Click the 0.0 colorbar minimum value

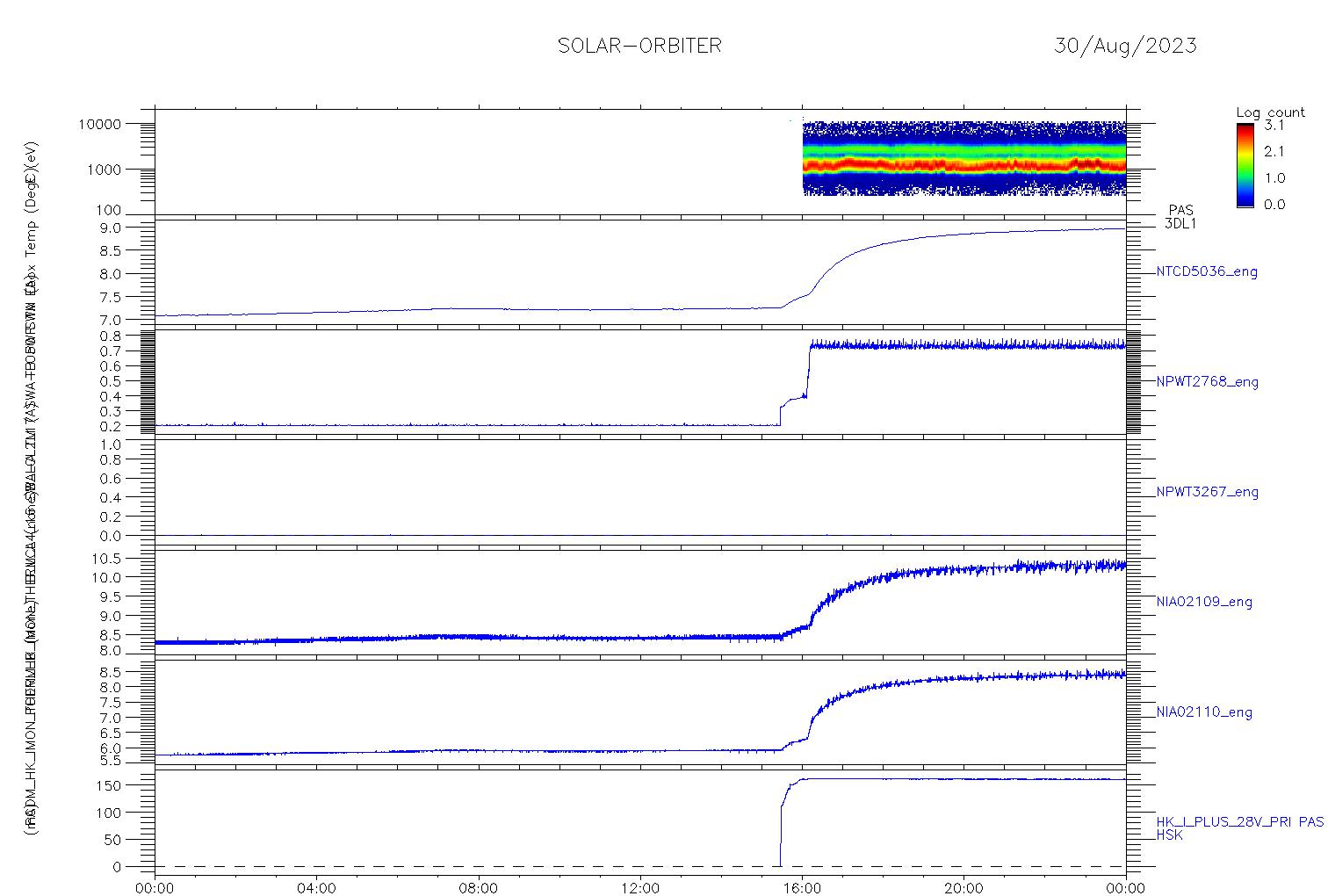[1274, 205]
